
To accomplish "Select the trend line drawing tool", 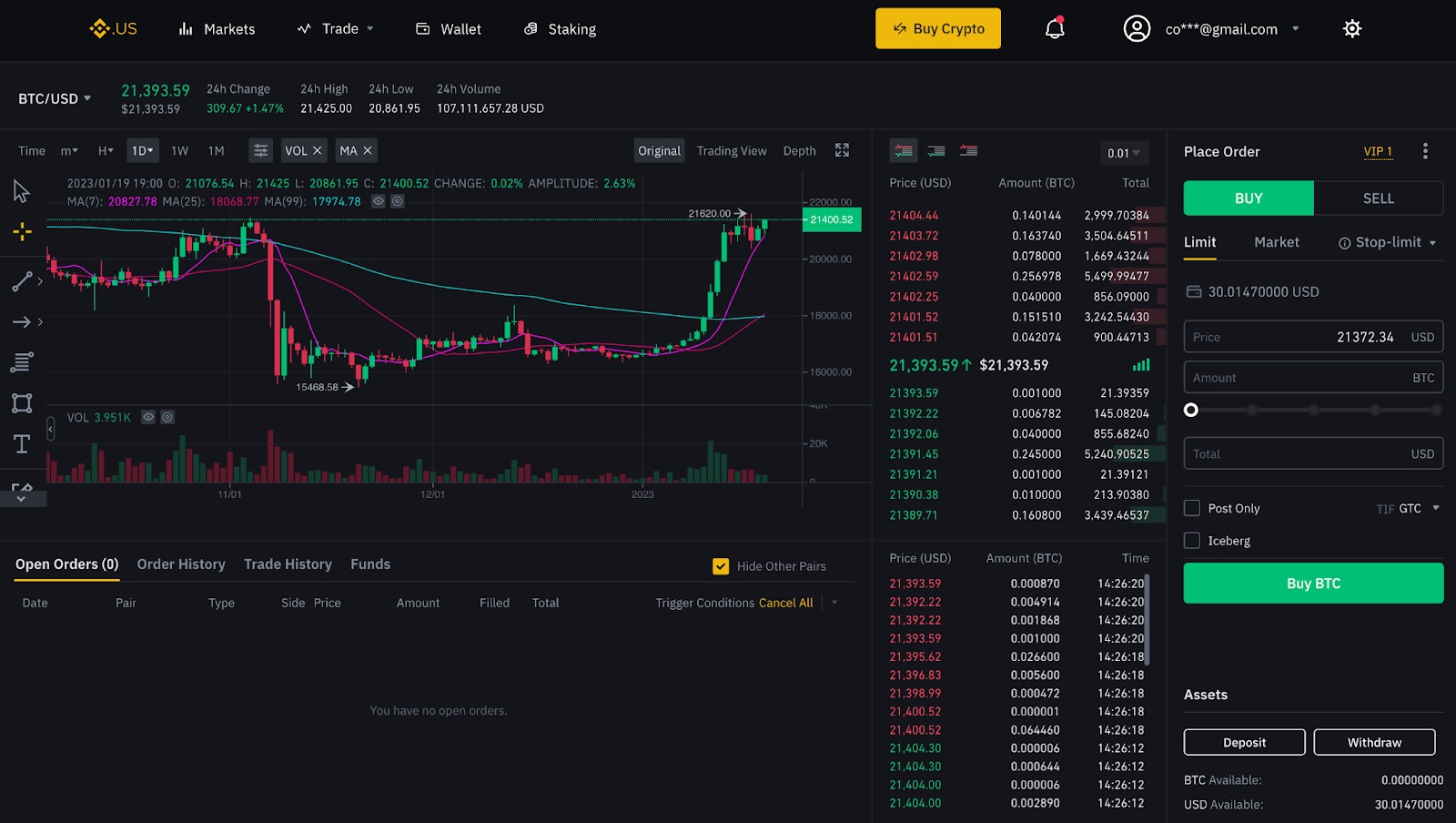I will click(22, 281).
